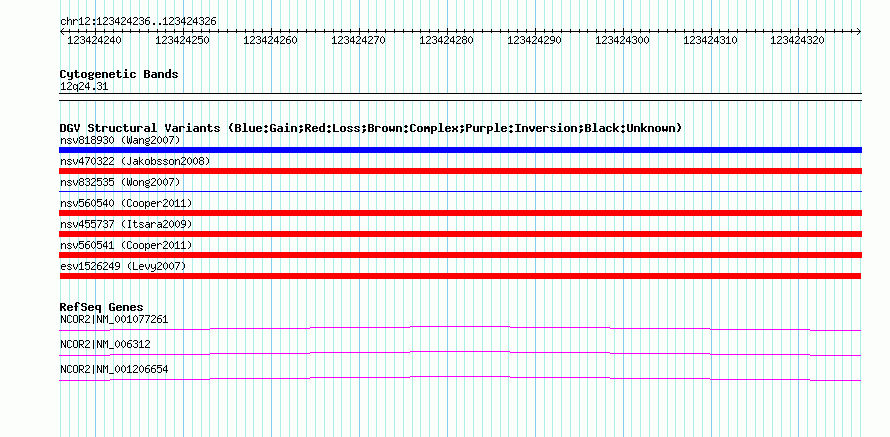Select the RefSeq Genes track title
The height and width of the screenshot is (437, 890).
(x=102, y=308)
